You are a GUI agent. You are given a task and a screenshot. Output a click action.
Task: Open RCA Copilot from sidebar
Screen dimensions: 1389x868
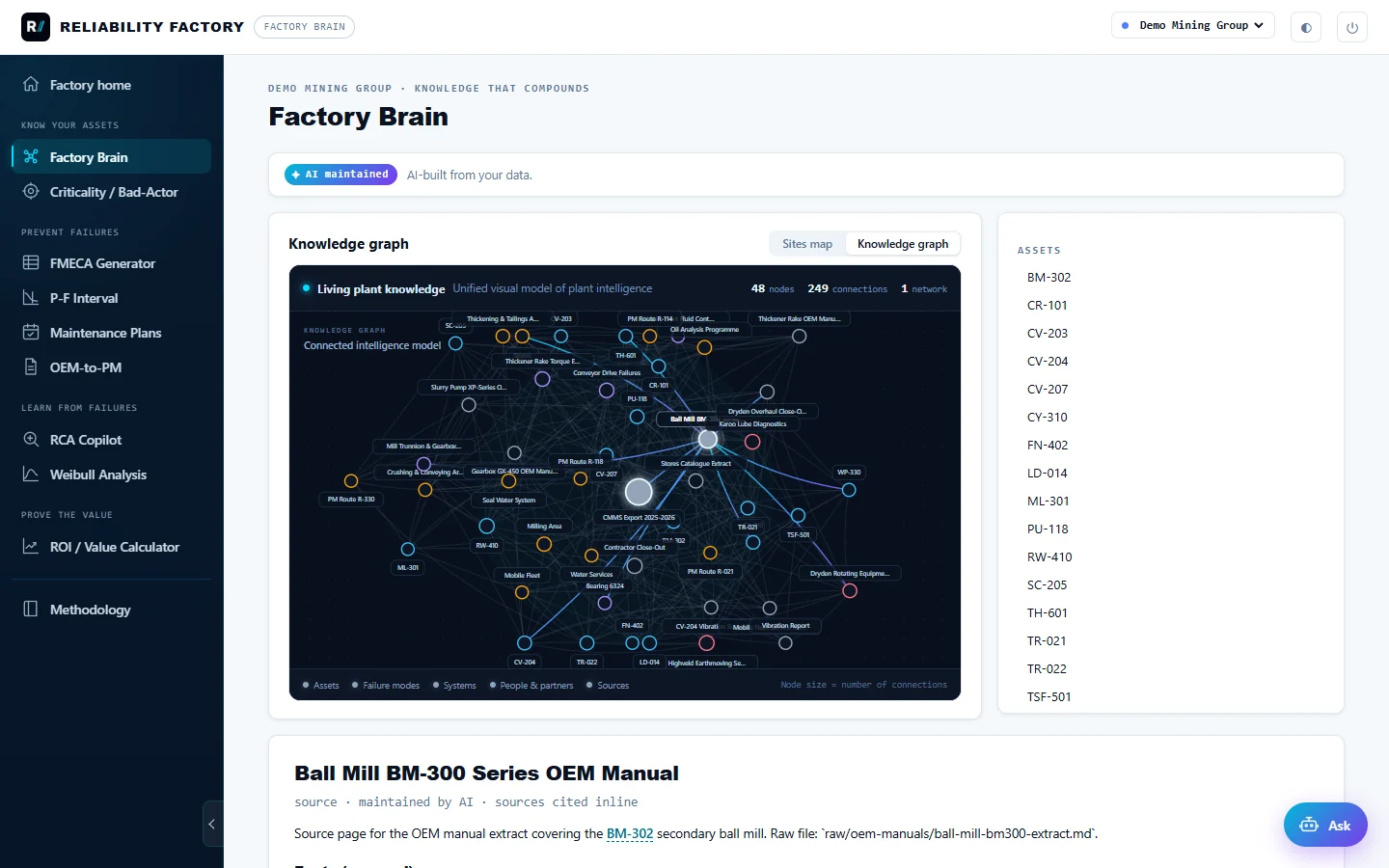click(112, 440)
